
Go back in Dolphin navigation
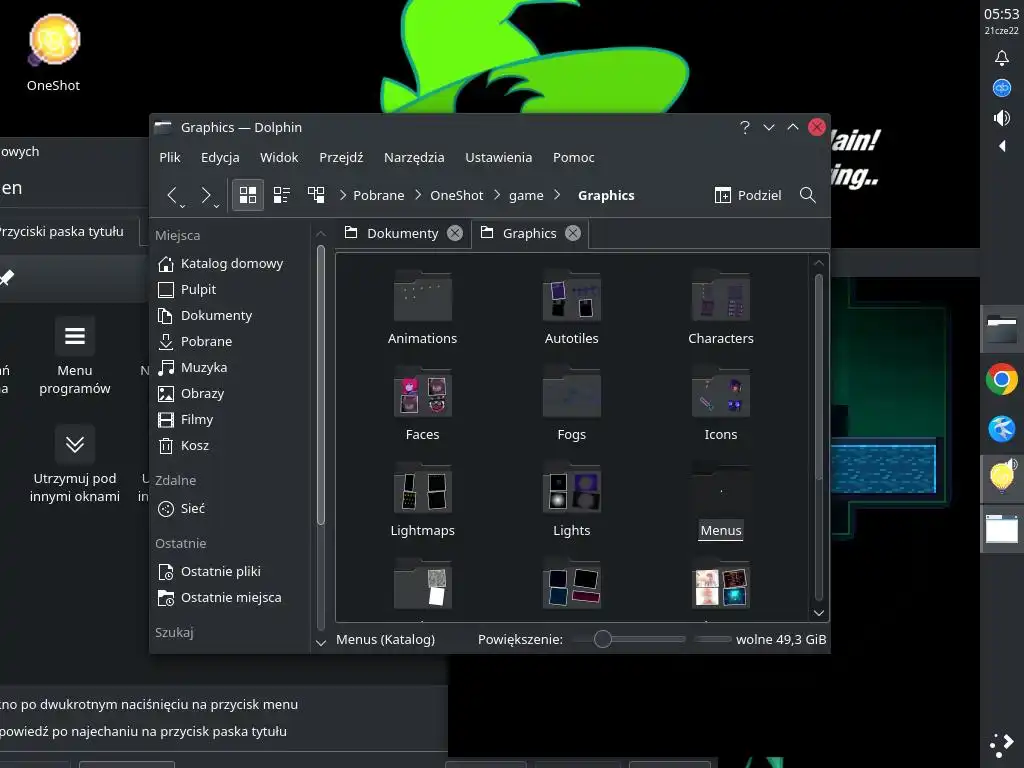tap(172, 195)
